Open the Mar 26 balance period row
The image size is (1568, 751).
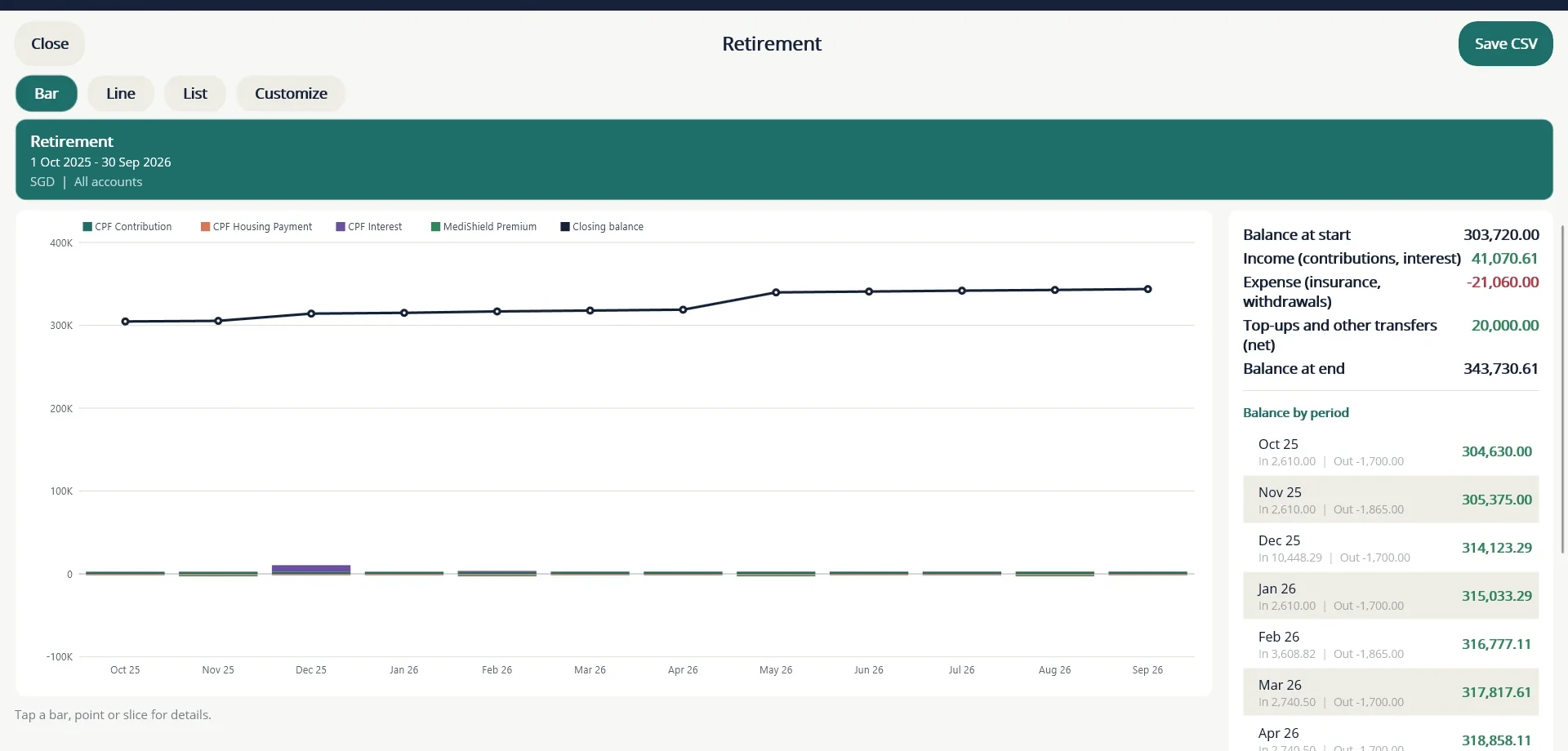1391,692
